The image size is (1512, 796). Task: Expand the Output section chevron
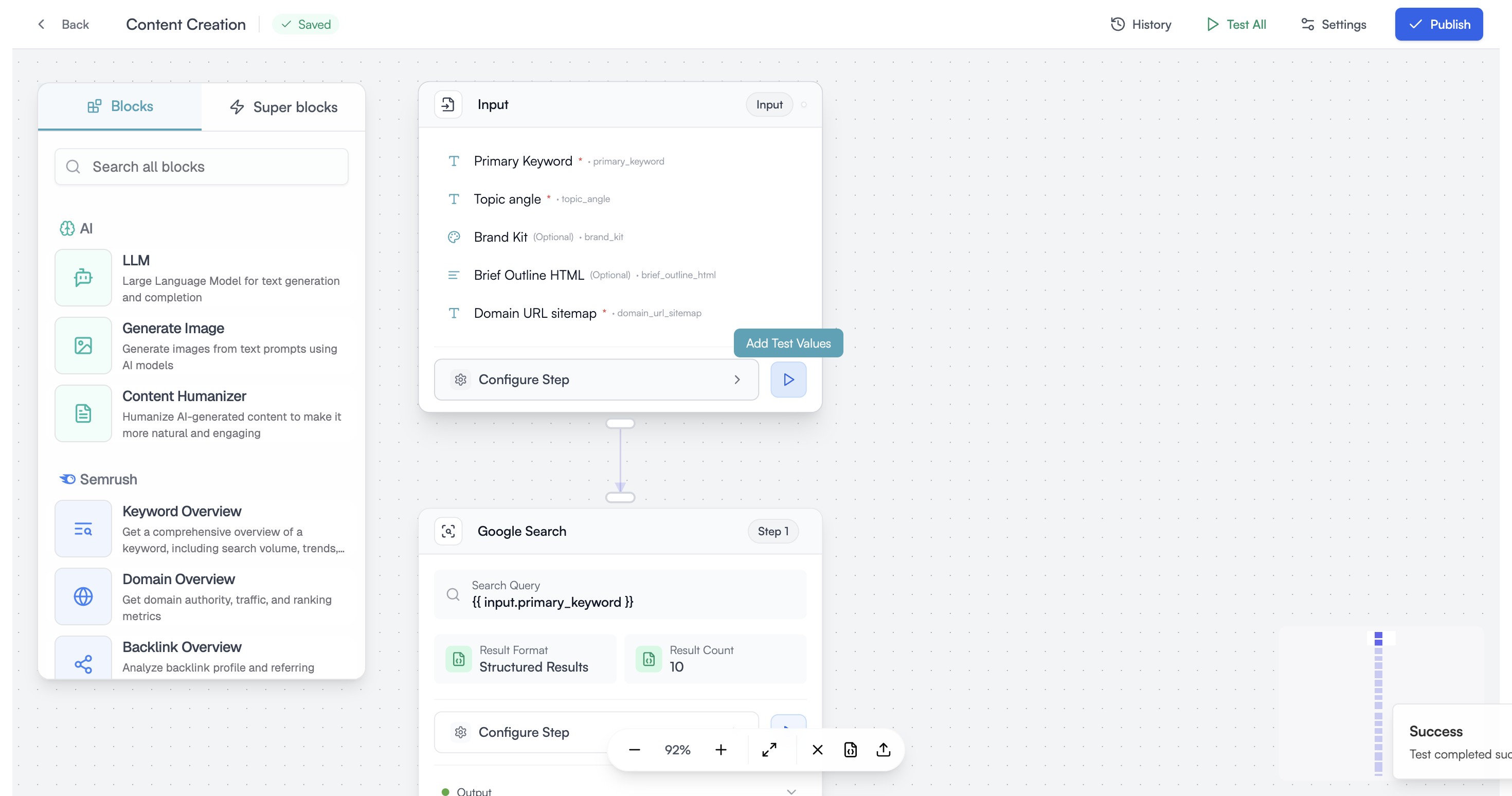[x=791, y=791]
